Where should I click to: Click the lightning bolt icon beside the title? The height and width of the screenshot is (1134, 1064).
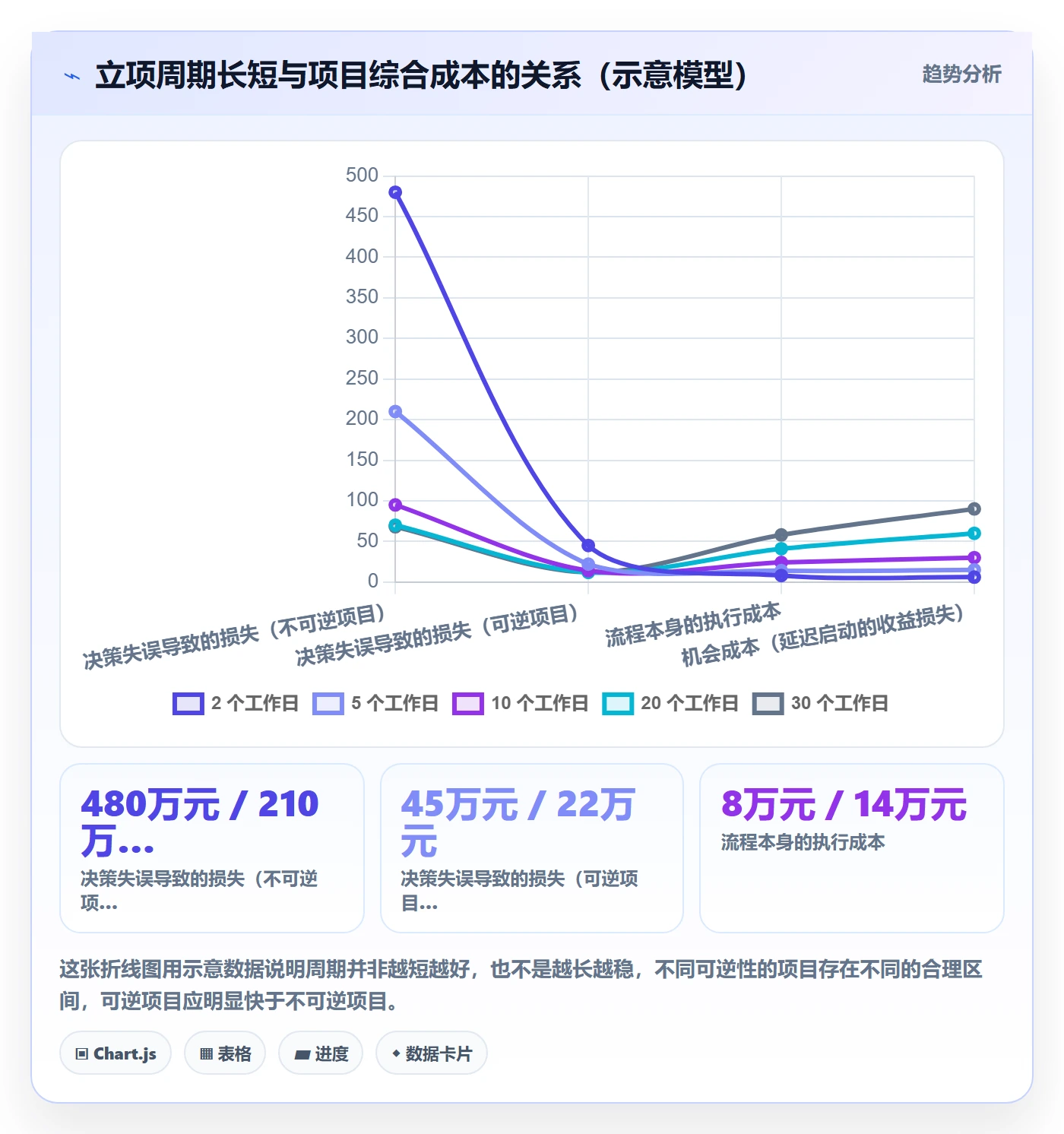point(72,76)
